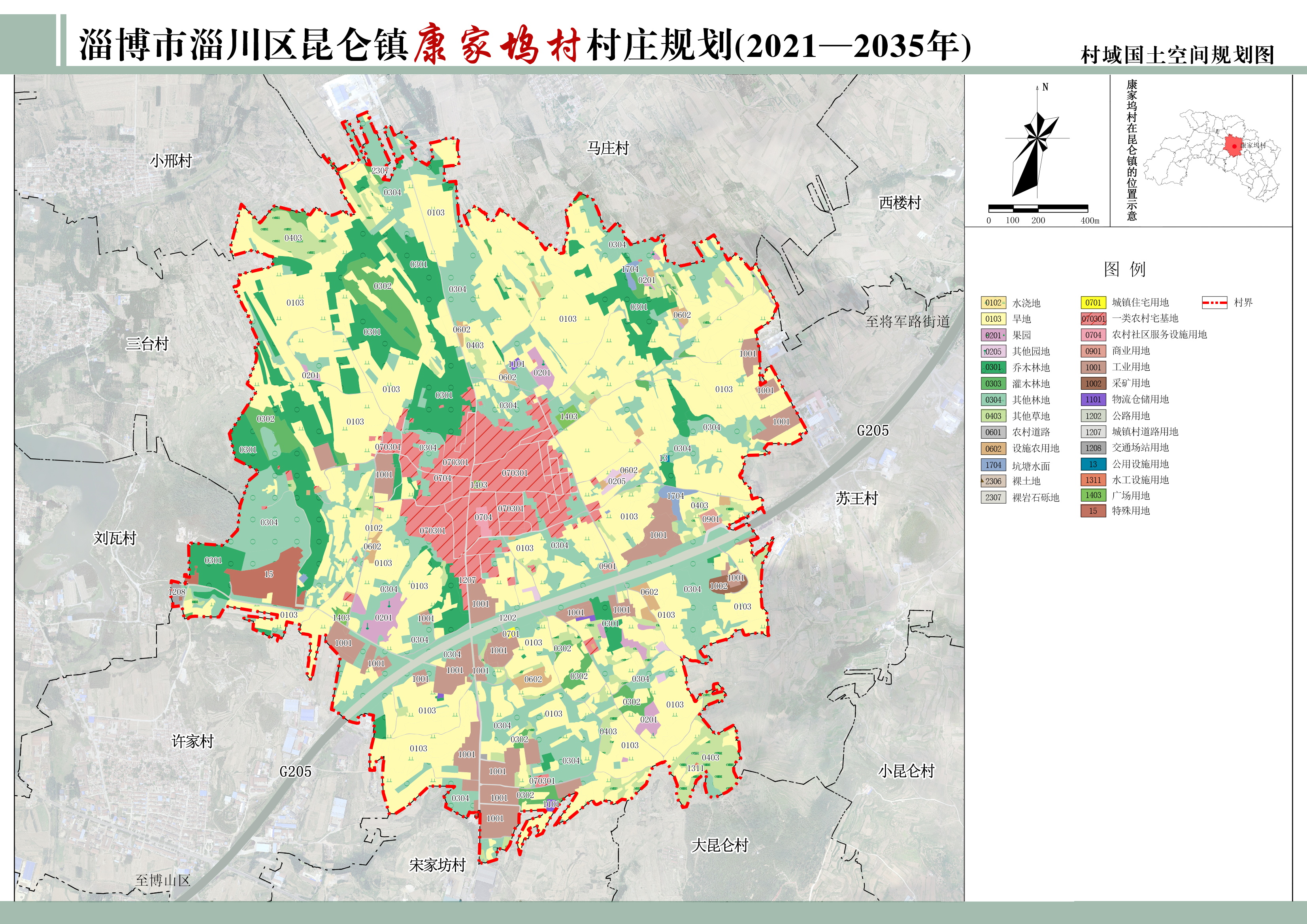Click the hatched 070301 legend symbol
Viewport: 1307px width, 924px height.
1093,319
